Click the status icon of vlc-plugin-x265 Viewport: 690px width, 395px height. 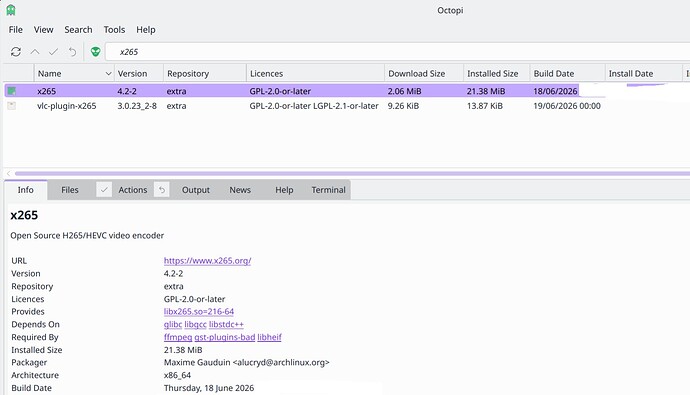pos(12,106)
